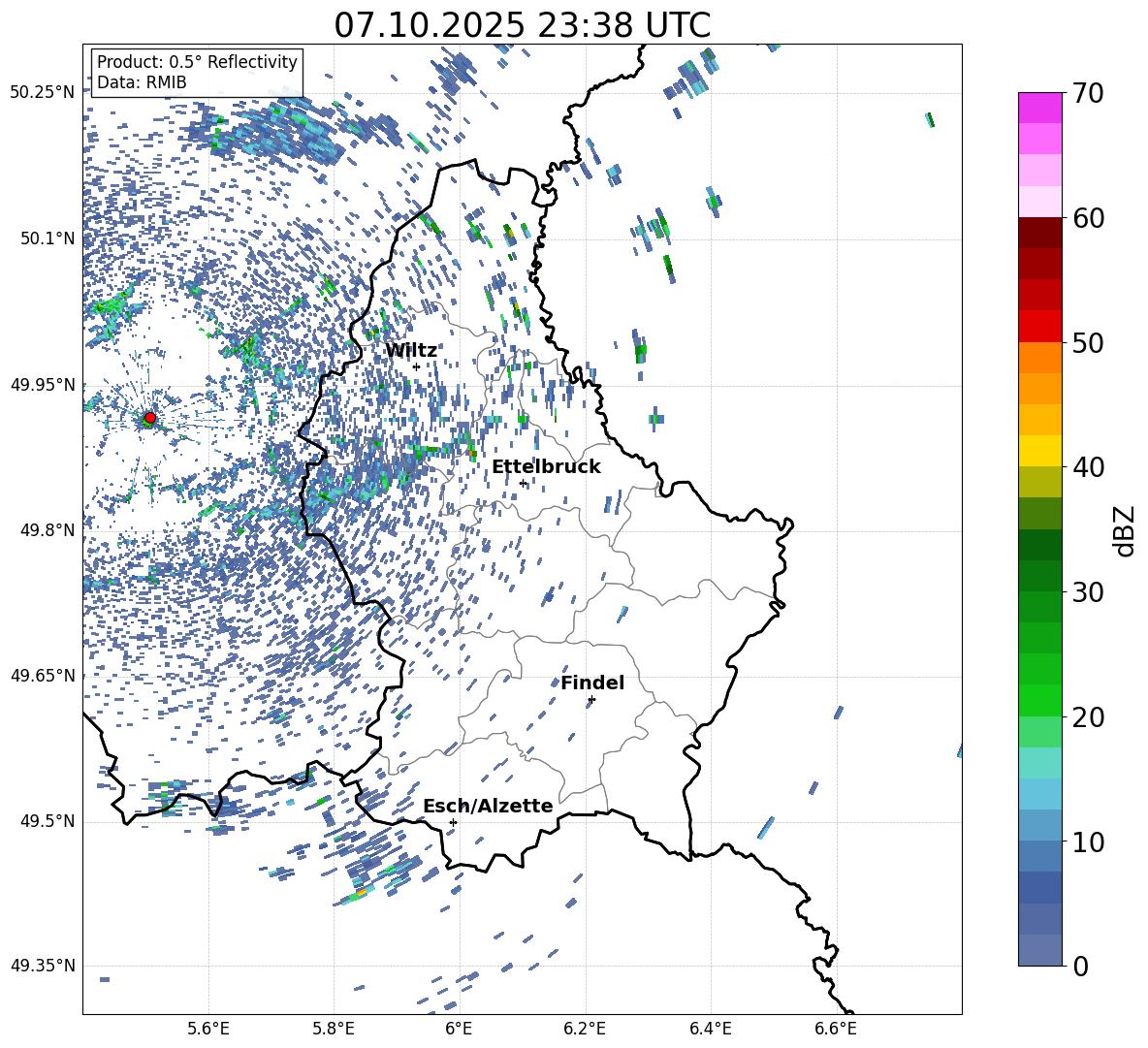Click the colorbar tick label 10

[1088, 842]
